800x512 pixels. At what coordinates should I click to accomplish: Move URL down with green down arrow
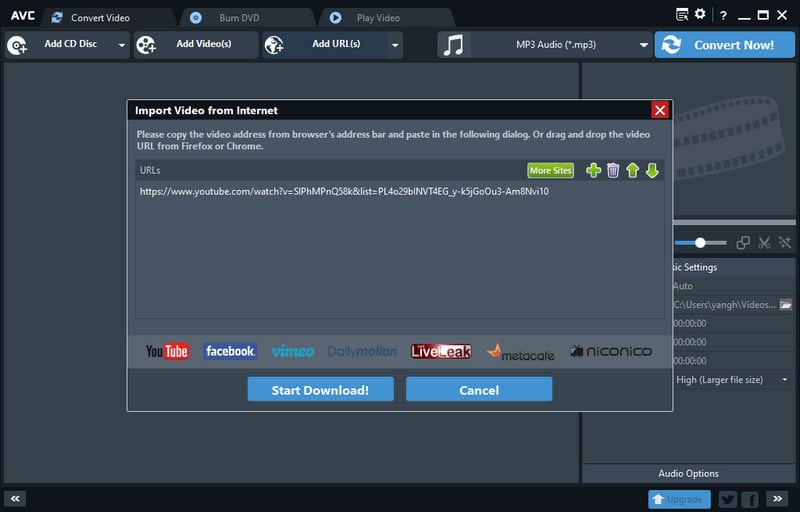[652, 170]
